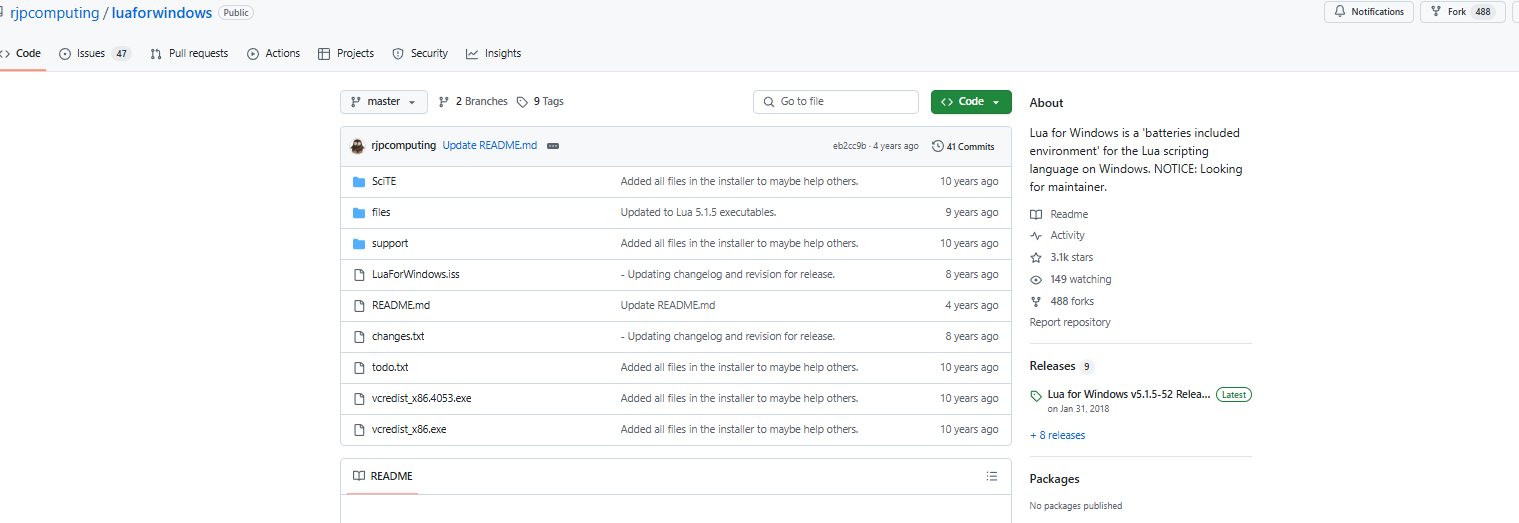Open Lua for Windows v5.1.5-52 release

[1129, 395]
